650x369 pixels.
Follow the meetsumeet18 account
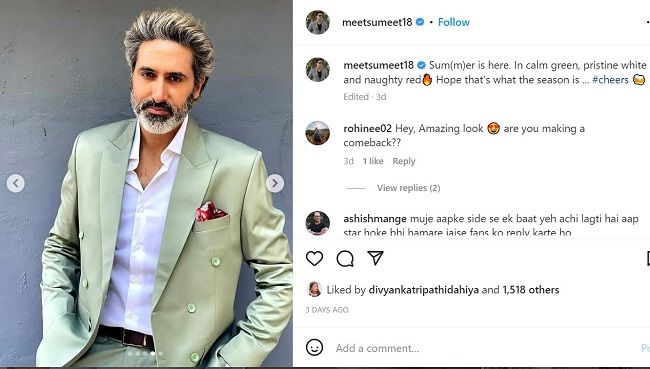pyautogui.click(x=454, y=22)
